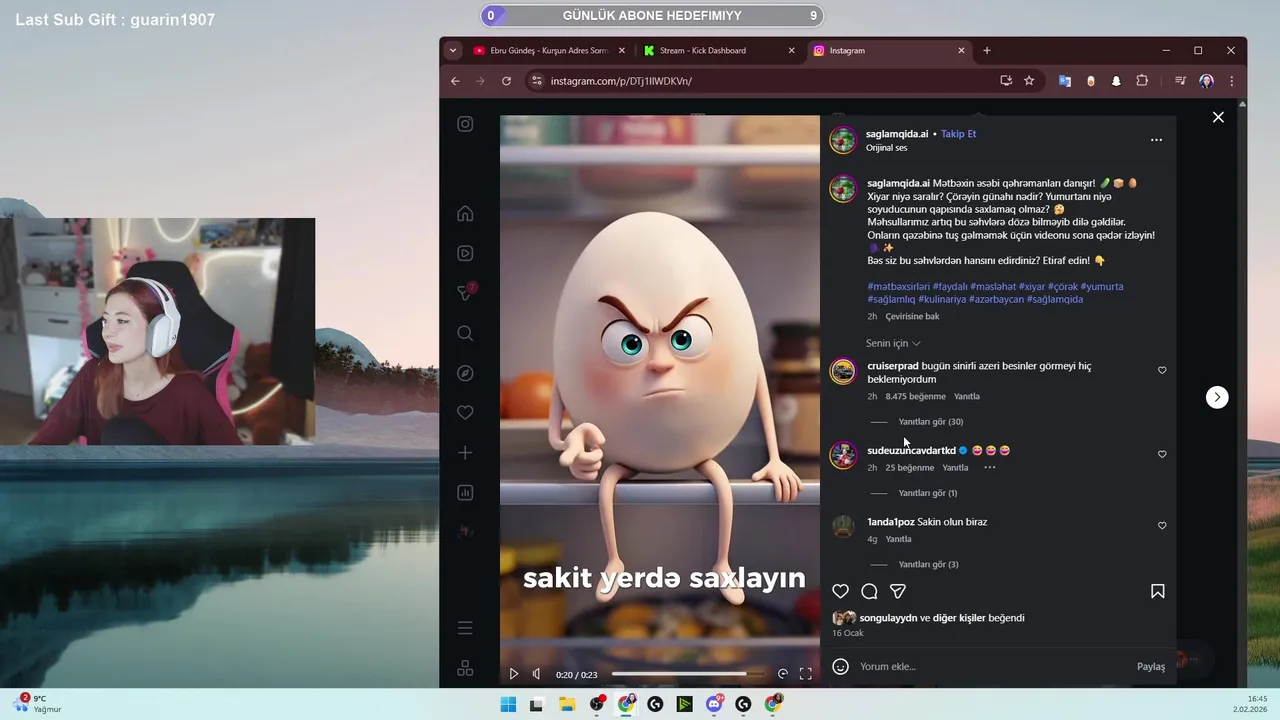The image size is (1280, 720).
Task: Reply to cruiserprad's comment
Action: (x=967, y=396)
